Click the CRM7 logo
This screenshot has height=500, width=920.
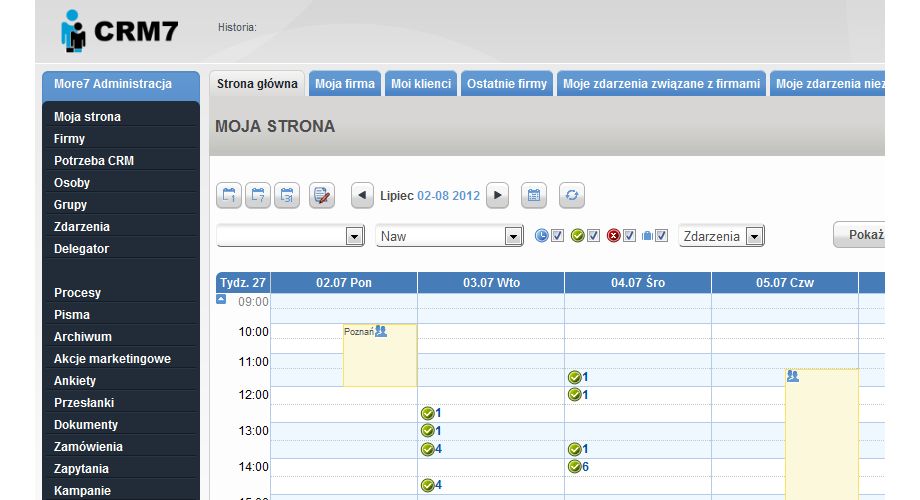click(119, 31)
